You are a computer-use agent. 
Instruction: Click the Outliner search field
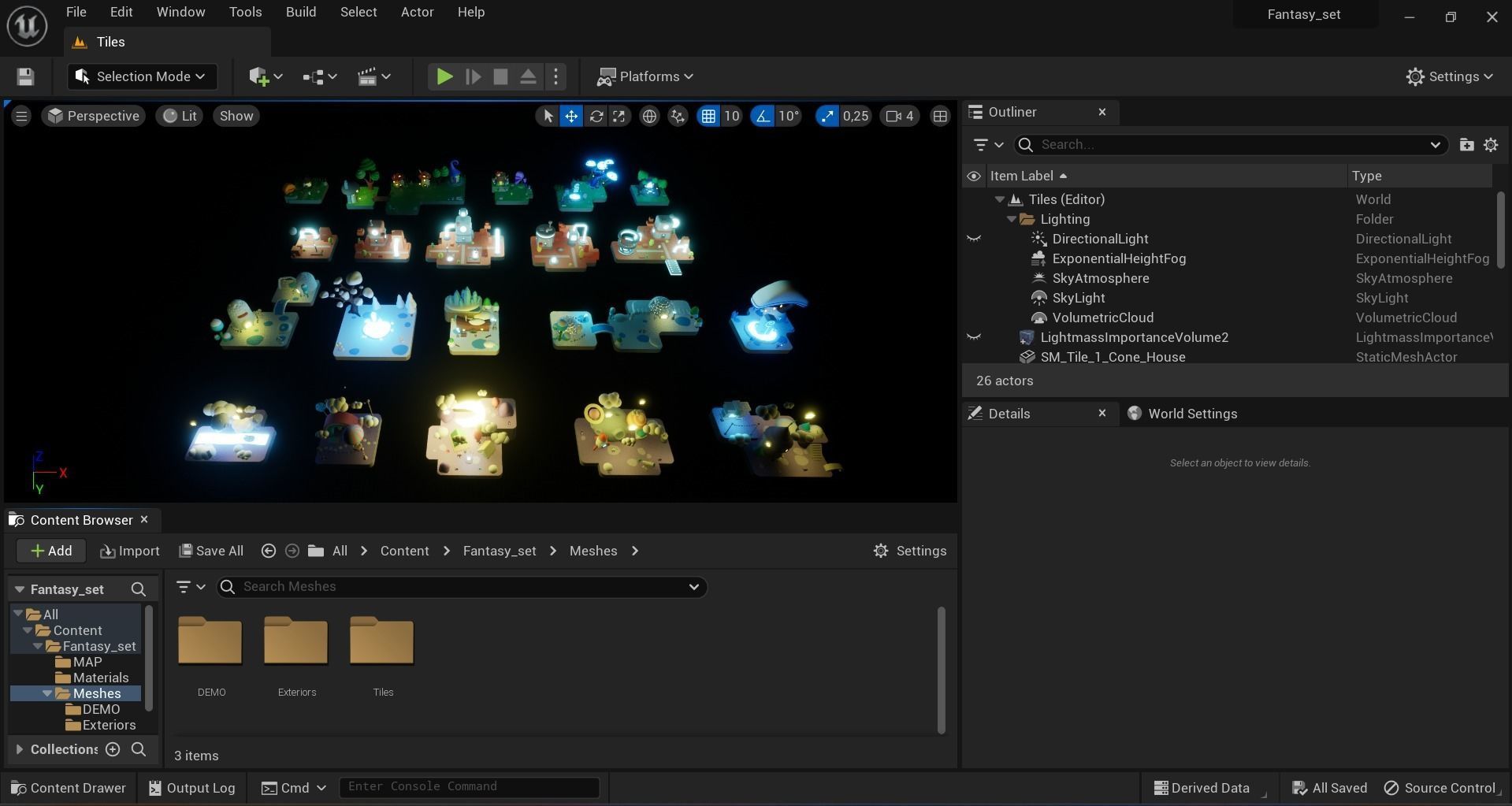[x=1232, y=145]
